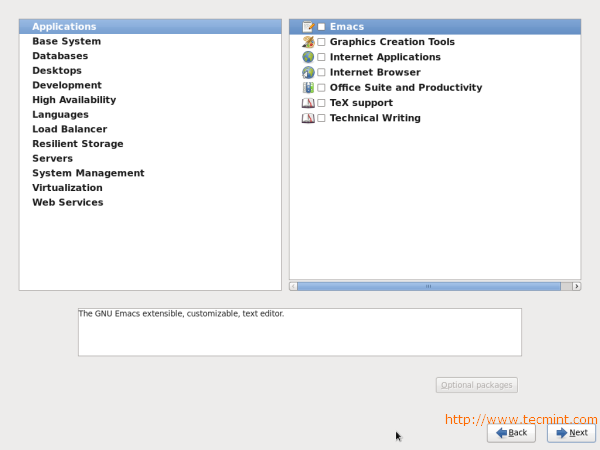Select the TeX support row text
The image size is (600, 450).
361,103
